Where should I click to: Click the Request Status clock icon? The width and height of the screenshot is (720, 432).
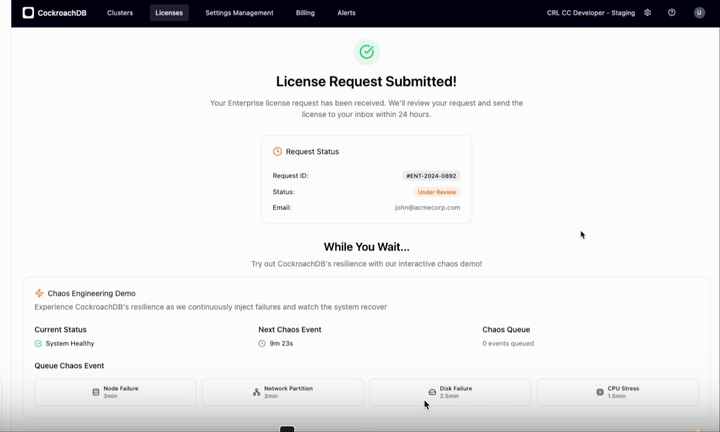(x=278, y=152)
